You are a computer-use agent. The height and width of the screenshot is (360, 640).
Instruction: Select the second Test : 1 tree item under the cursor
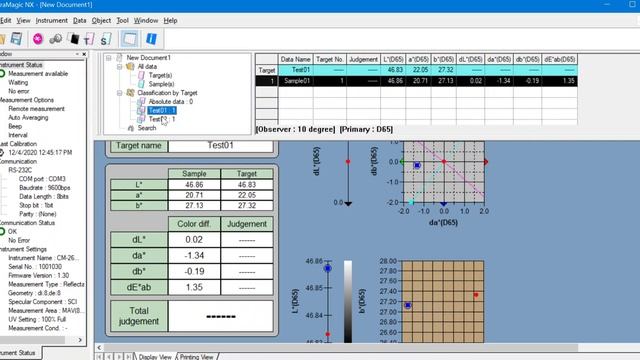(x=162, y=119)
